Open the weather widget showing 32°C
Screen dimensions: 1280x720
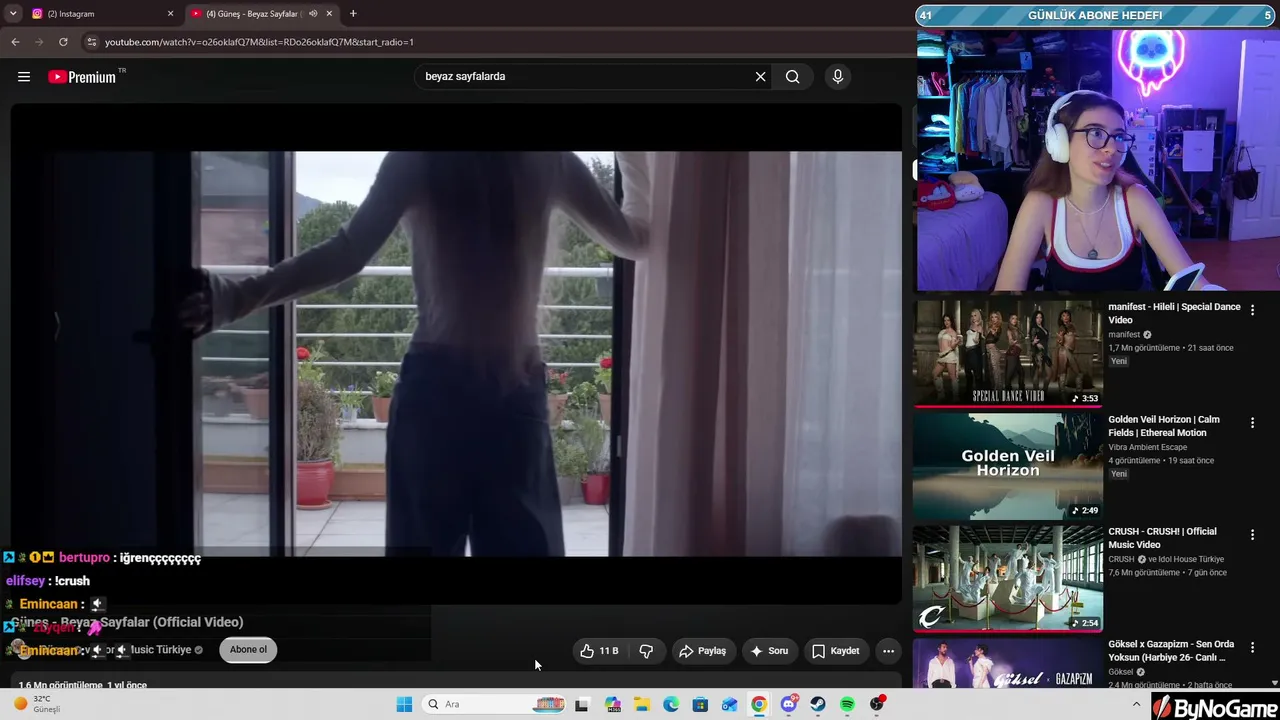pos(38,704)
